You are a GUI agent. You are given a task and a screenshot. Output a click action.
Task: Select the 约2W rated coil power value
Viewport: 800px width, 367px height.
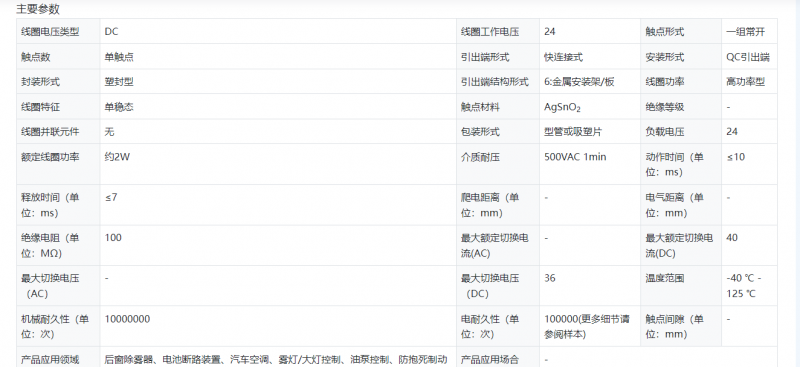pos(117,157)
